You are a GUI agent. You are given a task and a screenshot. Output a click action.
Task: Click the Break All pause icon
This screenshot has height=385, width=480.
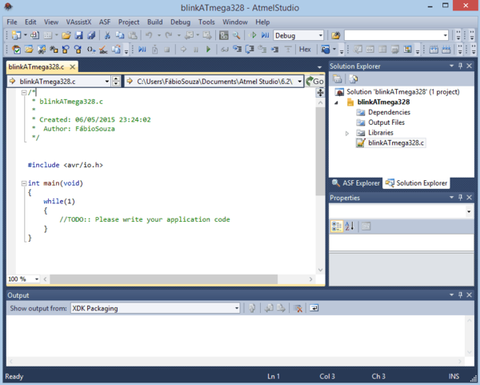point(196,49)
